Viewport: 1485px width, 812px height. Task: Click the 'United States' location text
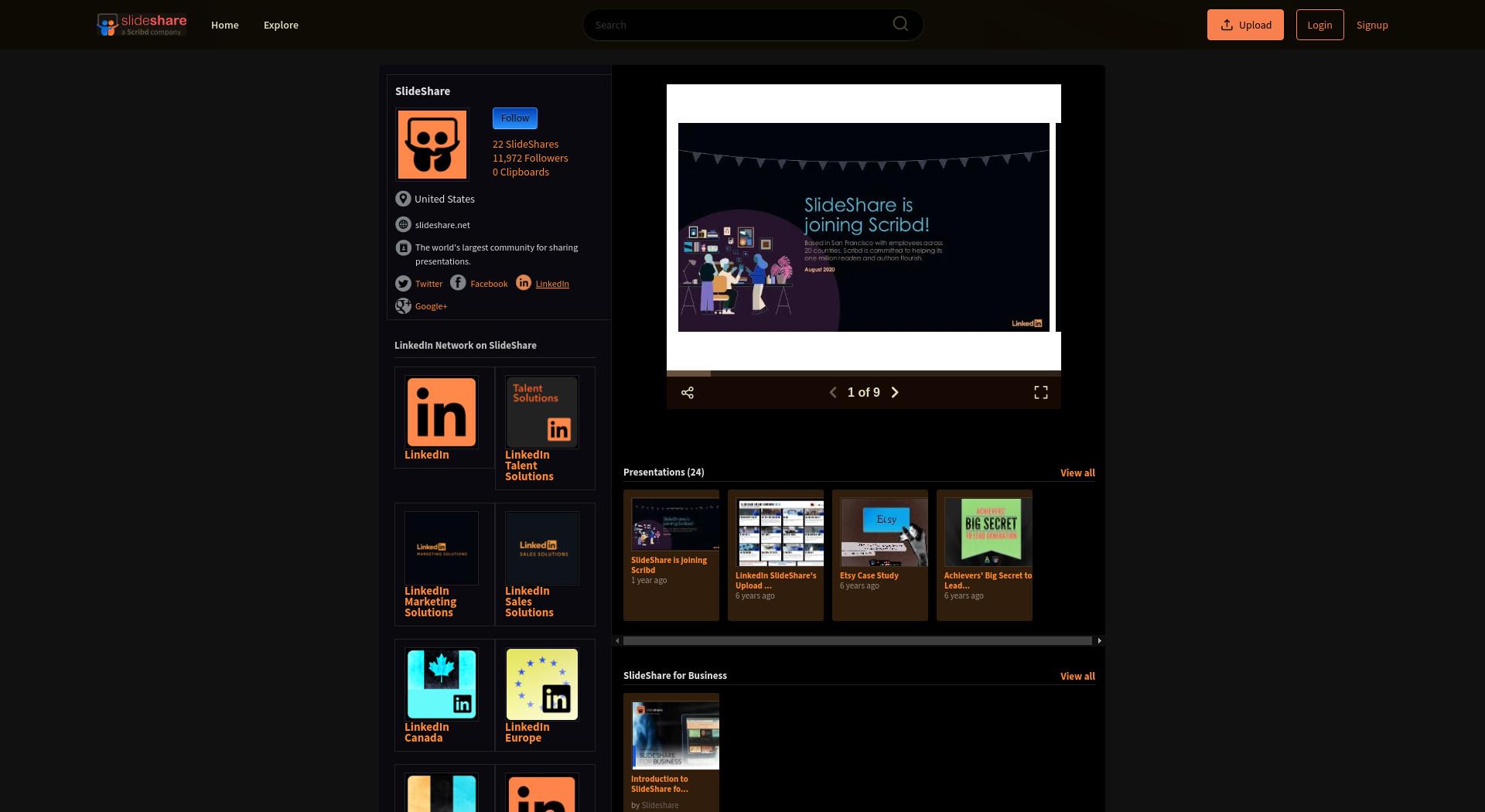pos(445,200)
